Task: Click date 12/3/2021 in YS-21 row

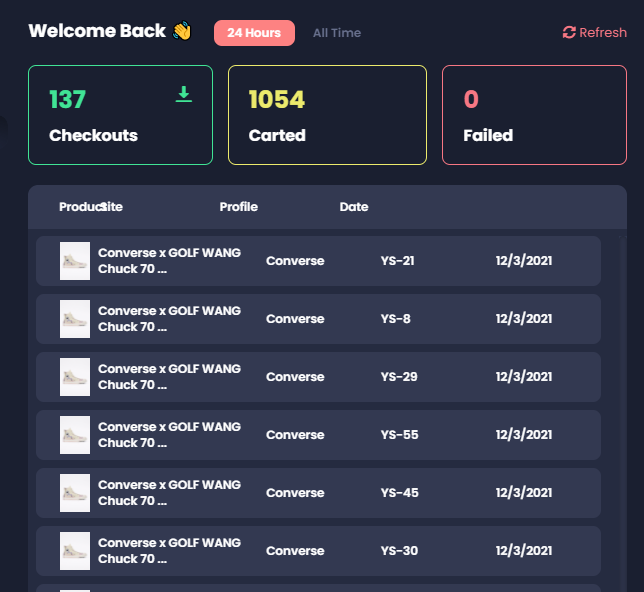Action: point(524,261)
